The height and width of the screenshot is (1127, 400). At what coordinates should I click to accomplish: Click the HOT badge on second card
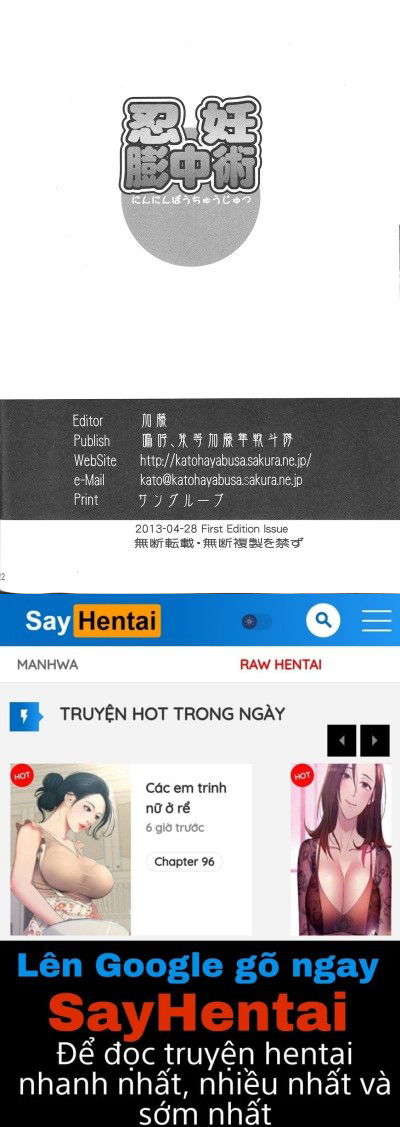tap(302, 776)
